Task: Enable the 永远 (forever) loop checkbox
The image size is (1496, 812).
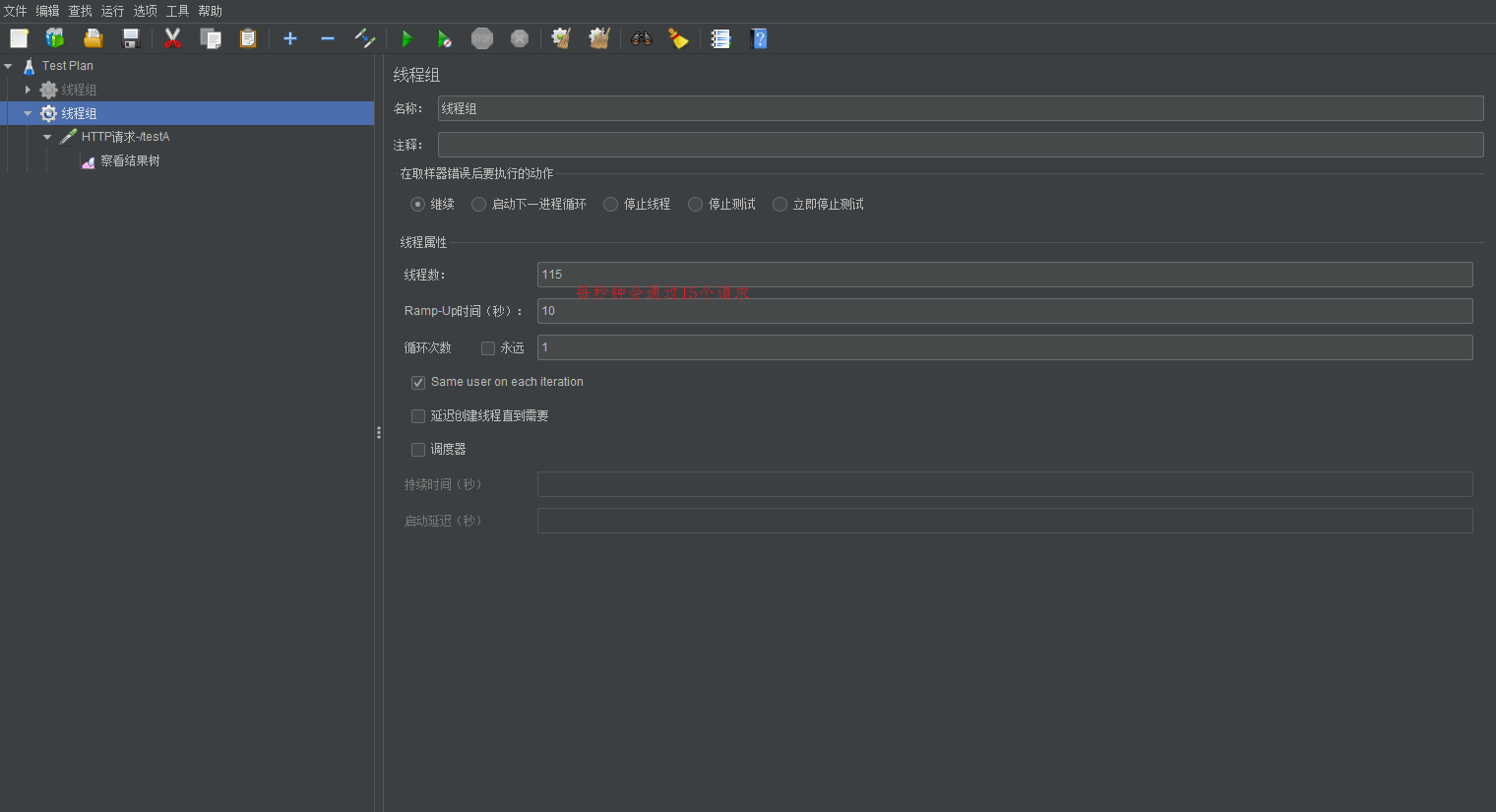Action: (x=488, y=348)
